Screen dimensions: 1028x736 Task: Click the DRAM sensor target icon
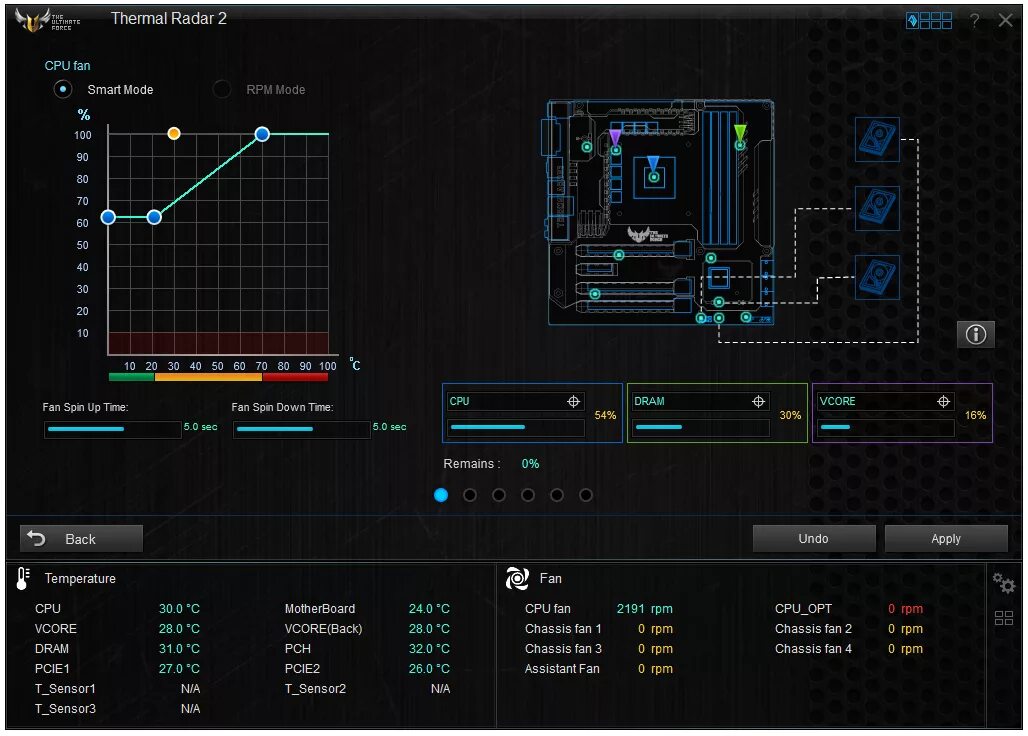(x=759, y=401)
